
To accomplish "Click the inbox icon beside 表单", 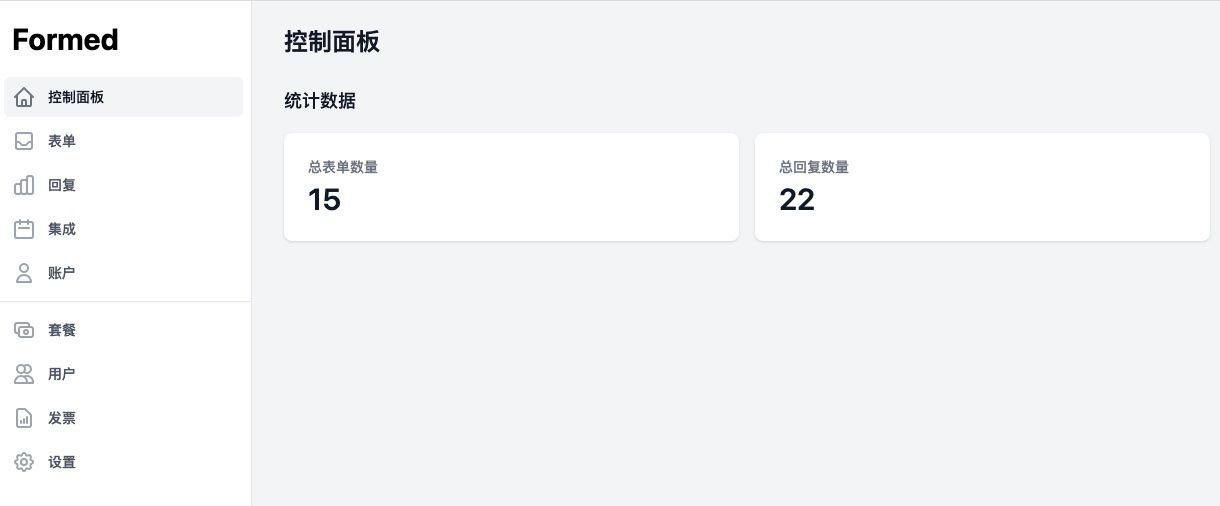I will [x=25, y=142].
